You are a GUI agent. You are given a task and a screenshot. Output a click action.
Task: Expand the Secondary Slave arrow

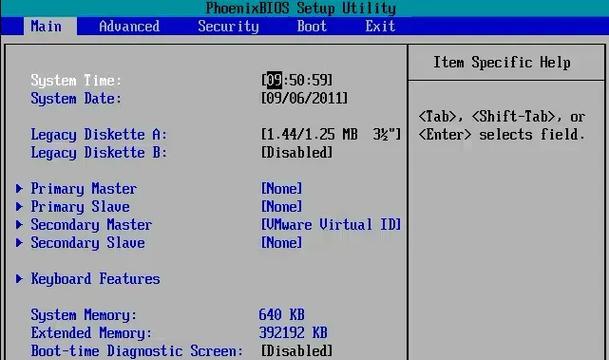point(19,243)
